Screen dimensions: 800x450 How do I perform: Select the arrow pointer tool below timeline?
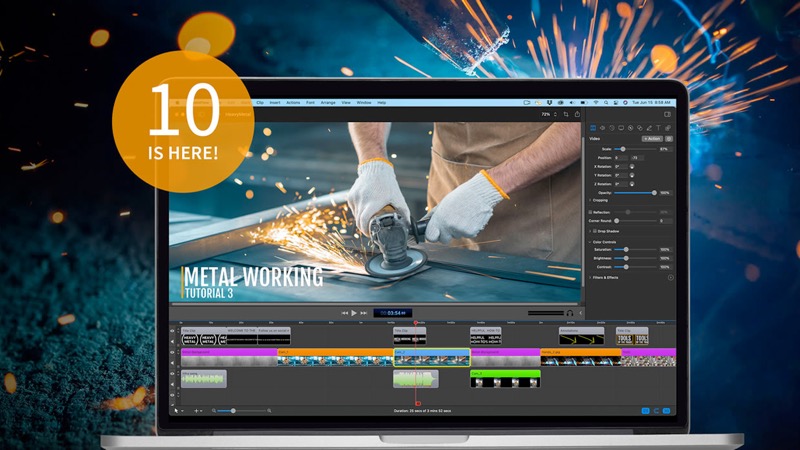178,411
